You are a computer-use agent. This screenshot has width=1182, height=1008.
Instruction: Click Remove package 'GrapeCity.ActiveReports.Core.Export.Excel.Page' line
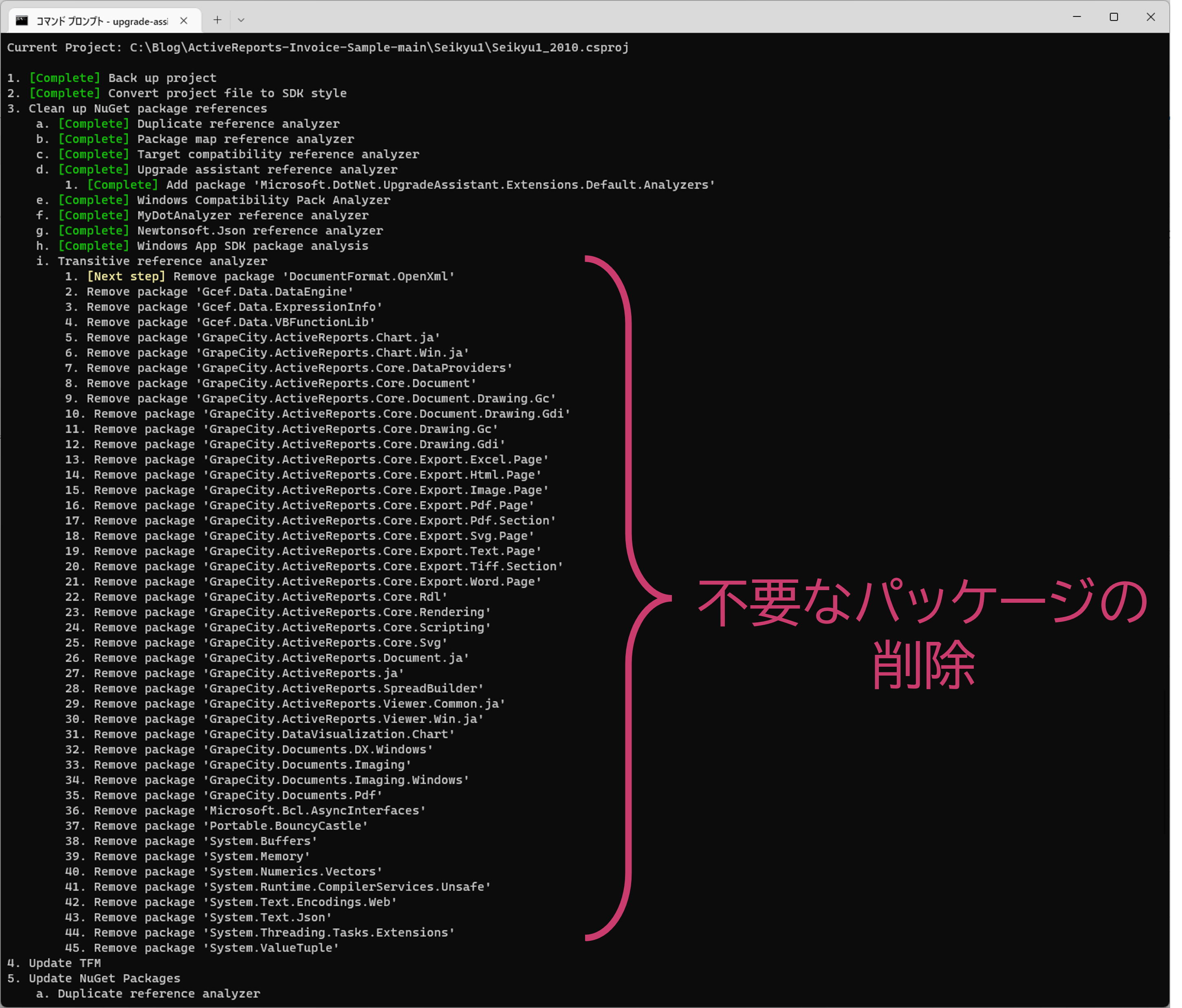tap(307, 459)
